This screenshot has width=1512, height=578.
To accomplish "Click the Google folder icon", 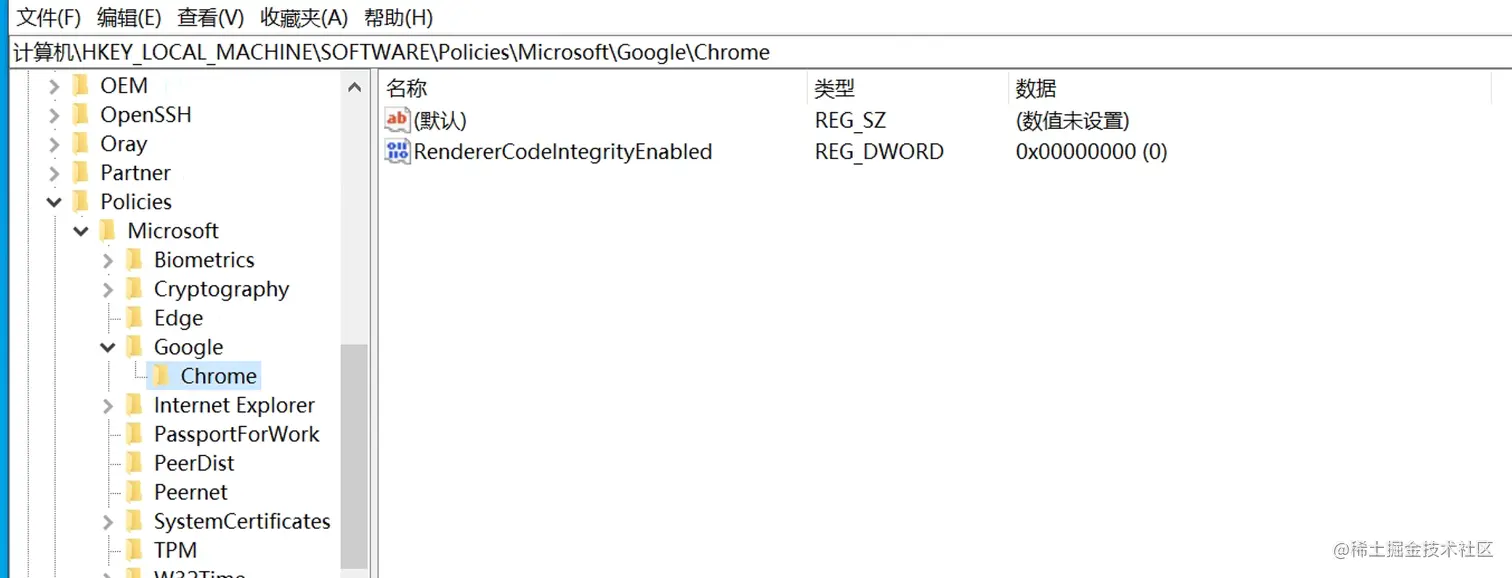I will point(134,347).
